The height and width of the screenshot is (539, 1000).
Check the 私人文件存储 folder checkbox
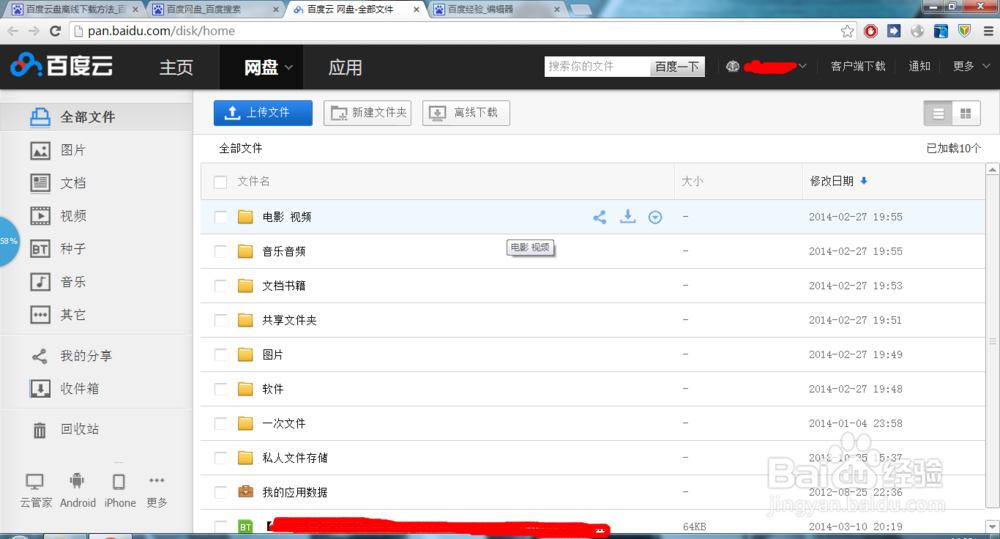(x=221, y=458)
